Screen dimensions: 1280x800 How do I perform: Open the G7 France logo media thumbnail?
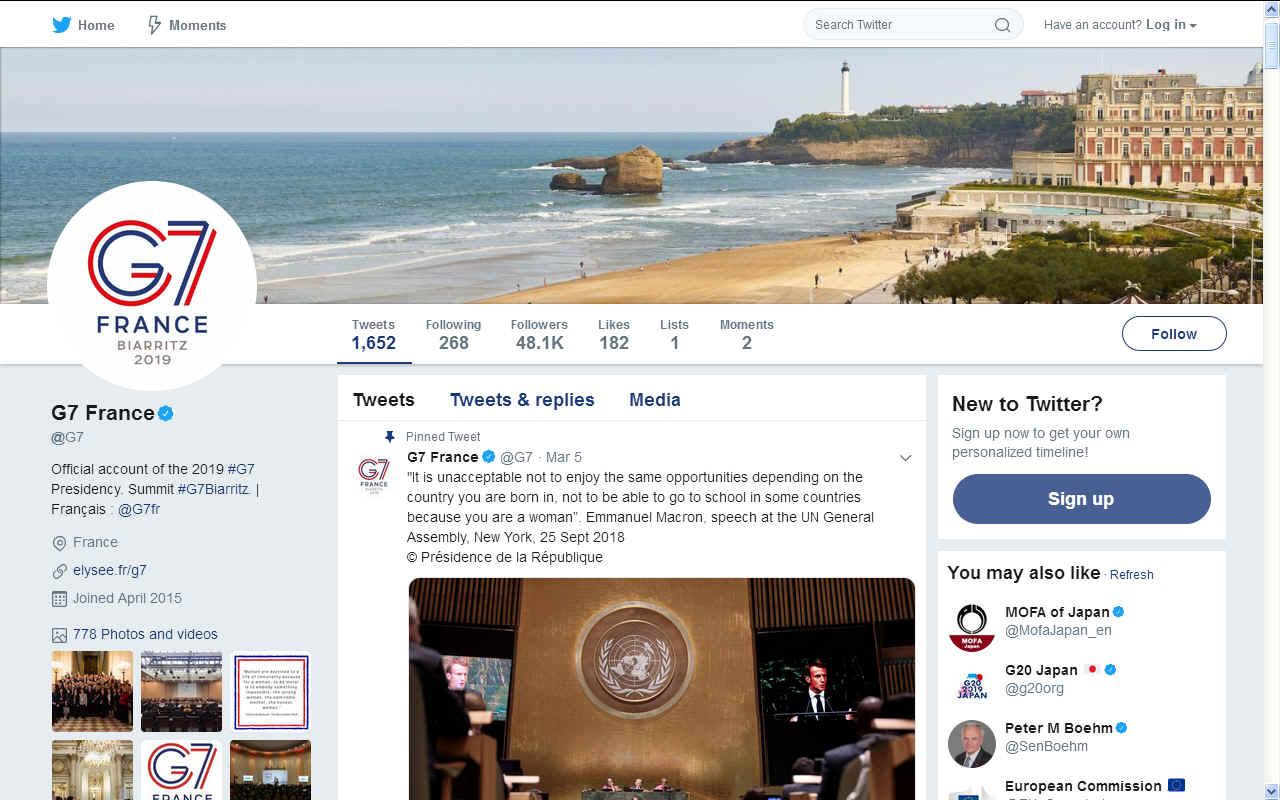tap(181, 770)
